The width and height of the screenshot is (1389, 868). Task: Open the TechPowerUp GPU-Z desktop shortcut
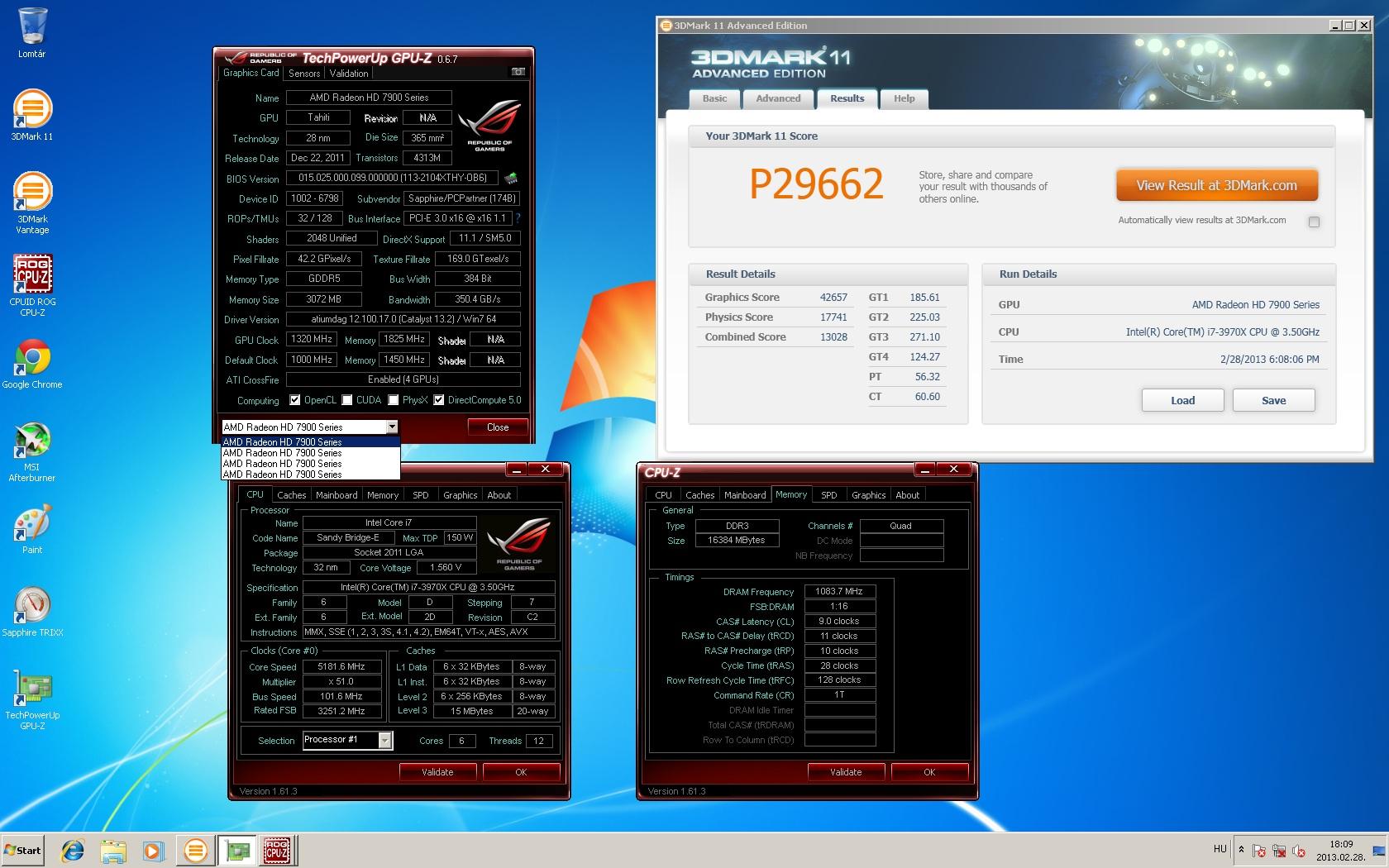(32, 699)
